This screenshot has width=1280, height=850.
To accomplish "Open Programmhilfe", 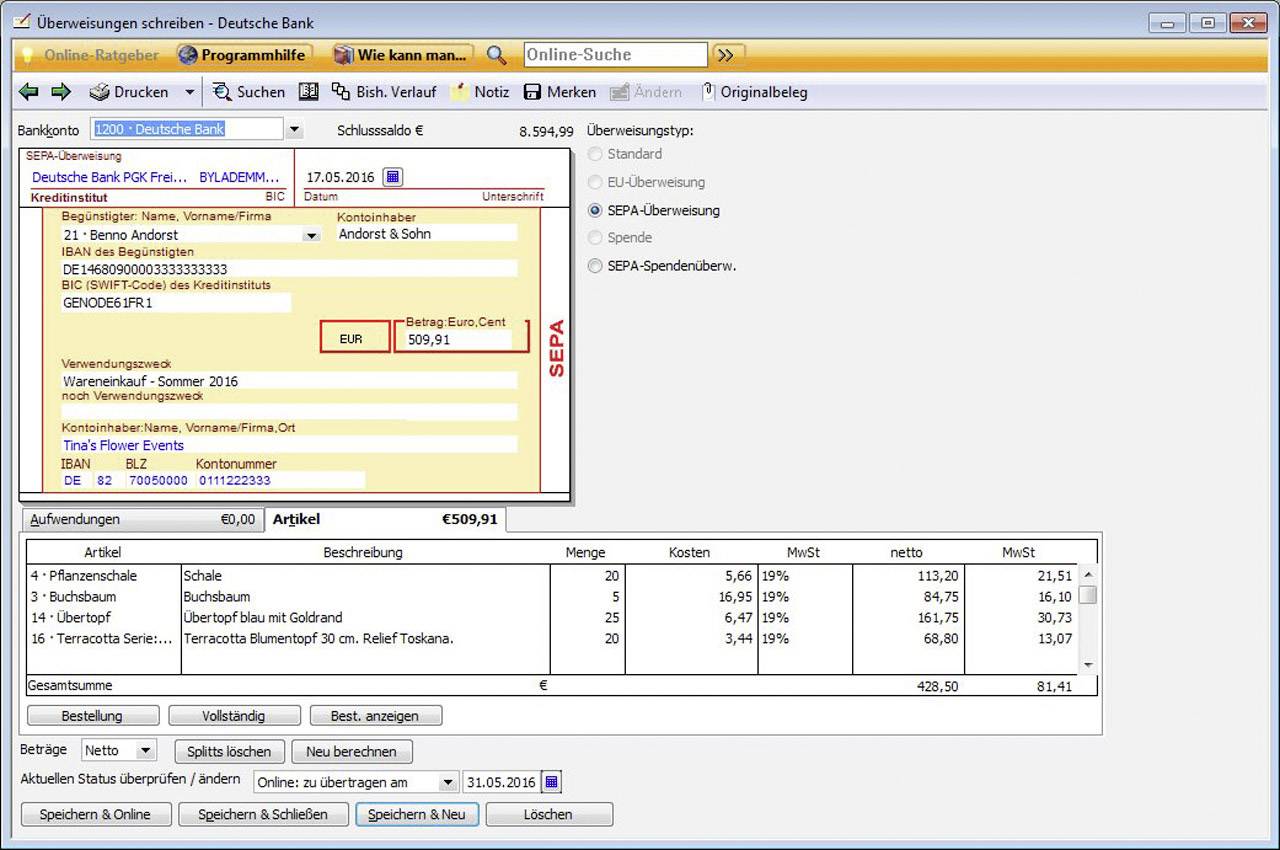I will tap(245, 55).
